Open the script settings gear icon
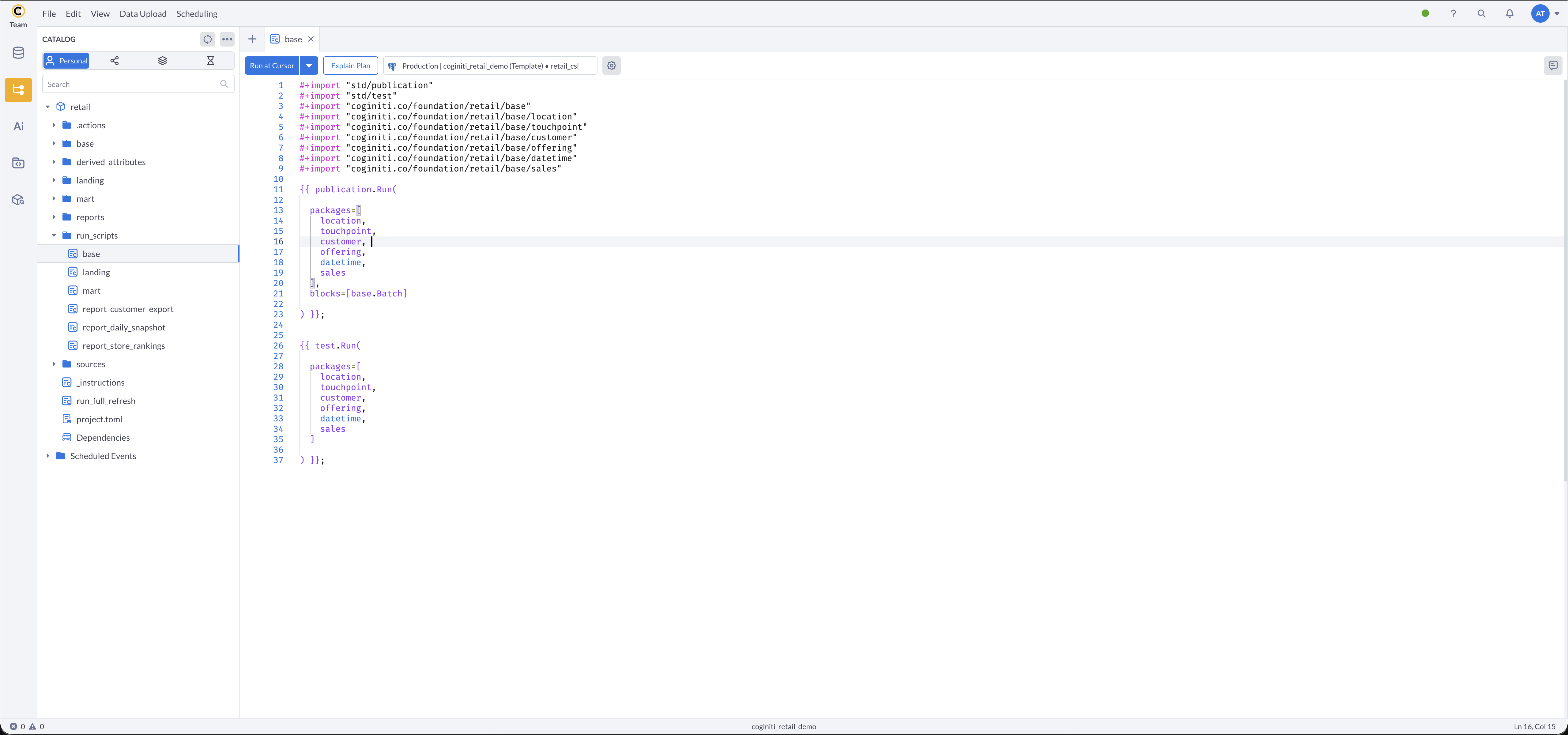Viewport: 1568px width, 735px height. coord(611,66)
